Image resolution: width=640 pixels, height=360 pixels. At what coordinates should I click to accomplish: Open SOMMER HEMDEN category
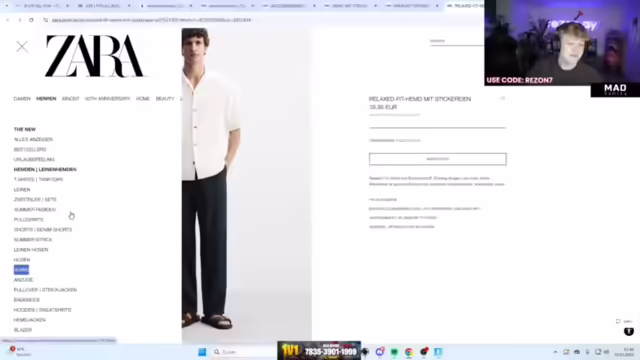[x=35, y=210]
